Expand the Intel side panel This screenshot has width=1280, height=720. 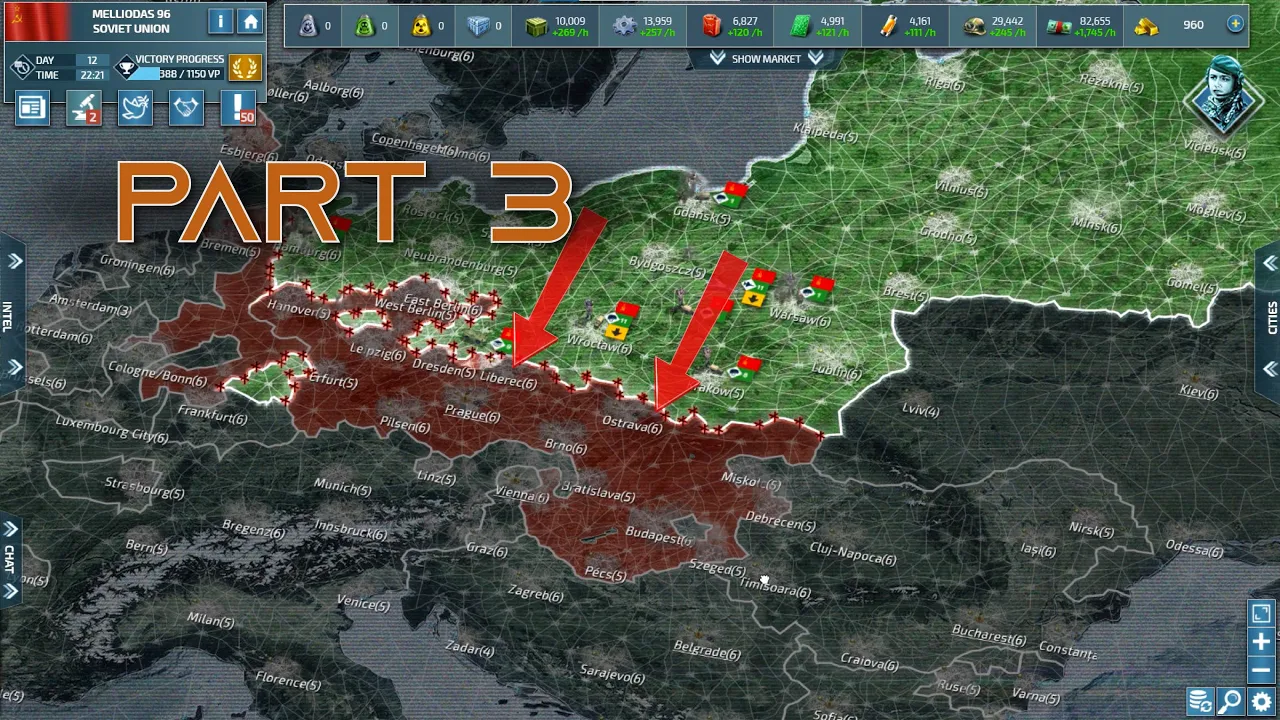click(x=14, y=261)
